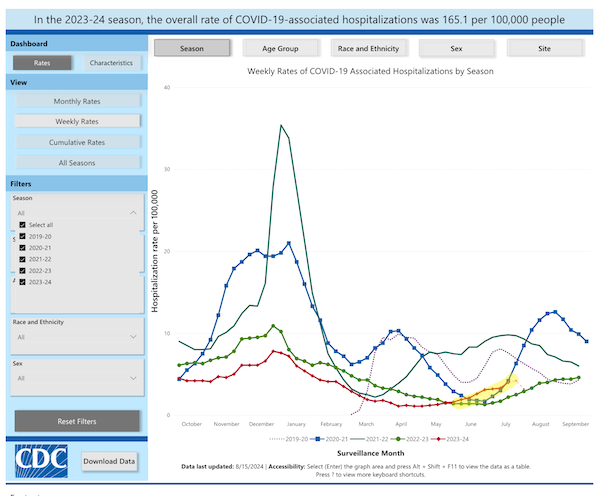Viewport: 600px width, 496px height.
Task: Uncheck the 2023-24 season checkbox
Action: tap(21, 281)
